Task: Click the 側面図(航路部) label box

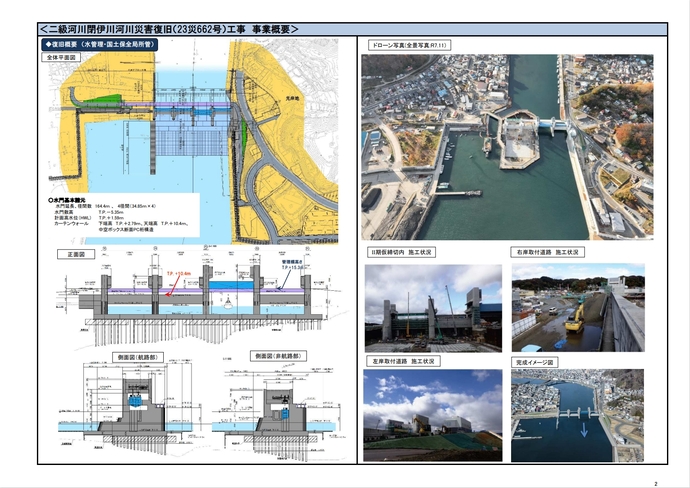Action: pyautogui.click(x=138, y=357)
